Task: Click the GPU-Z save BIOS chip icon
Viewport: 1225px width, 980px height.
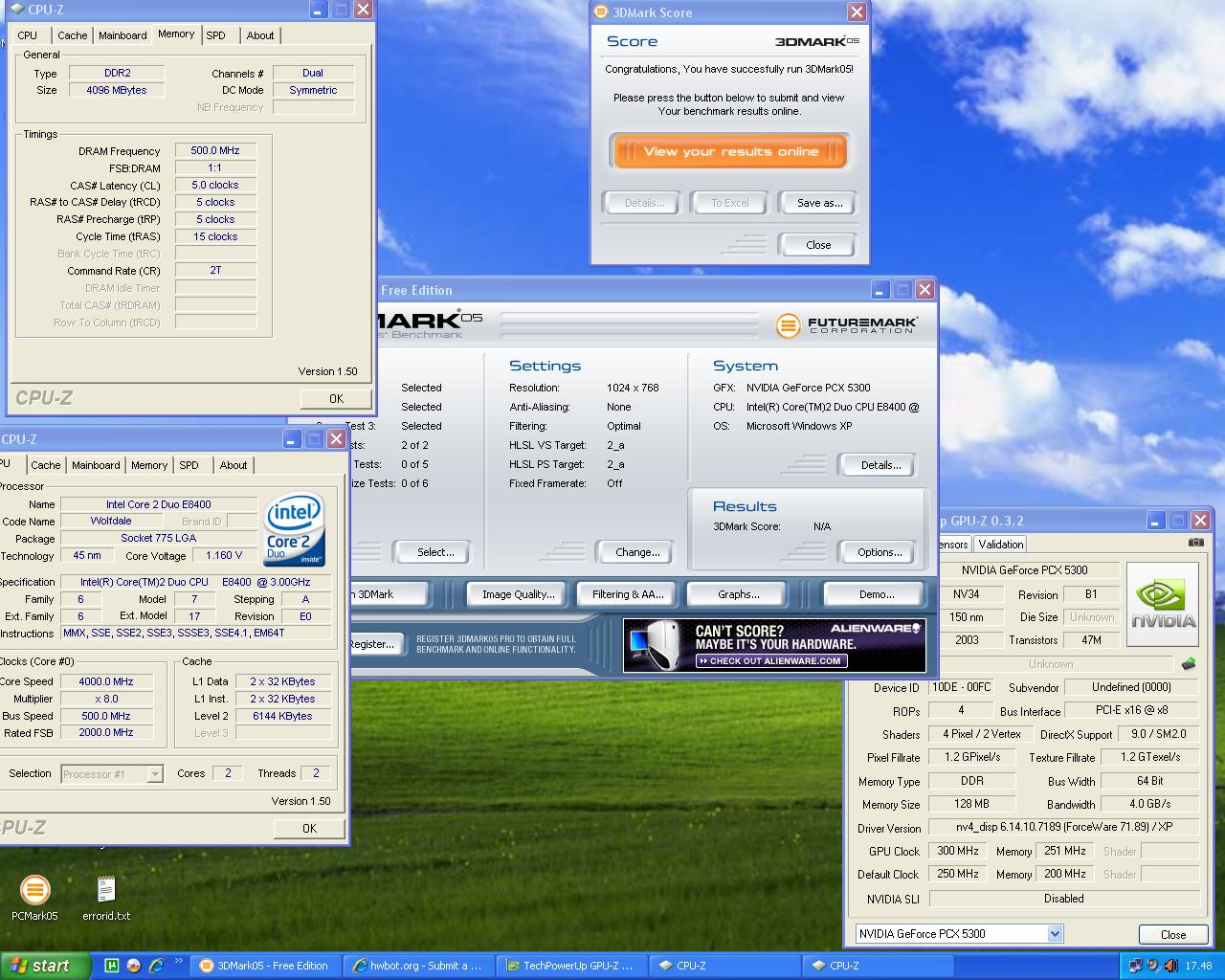Action: (1189, 663)
